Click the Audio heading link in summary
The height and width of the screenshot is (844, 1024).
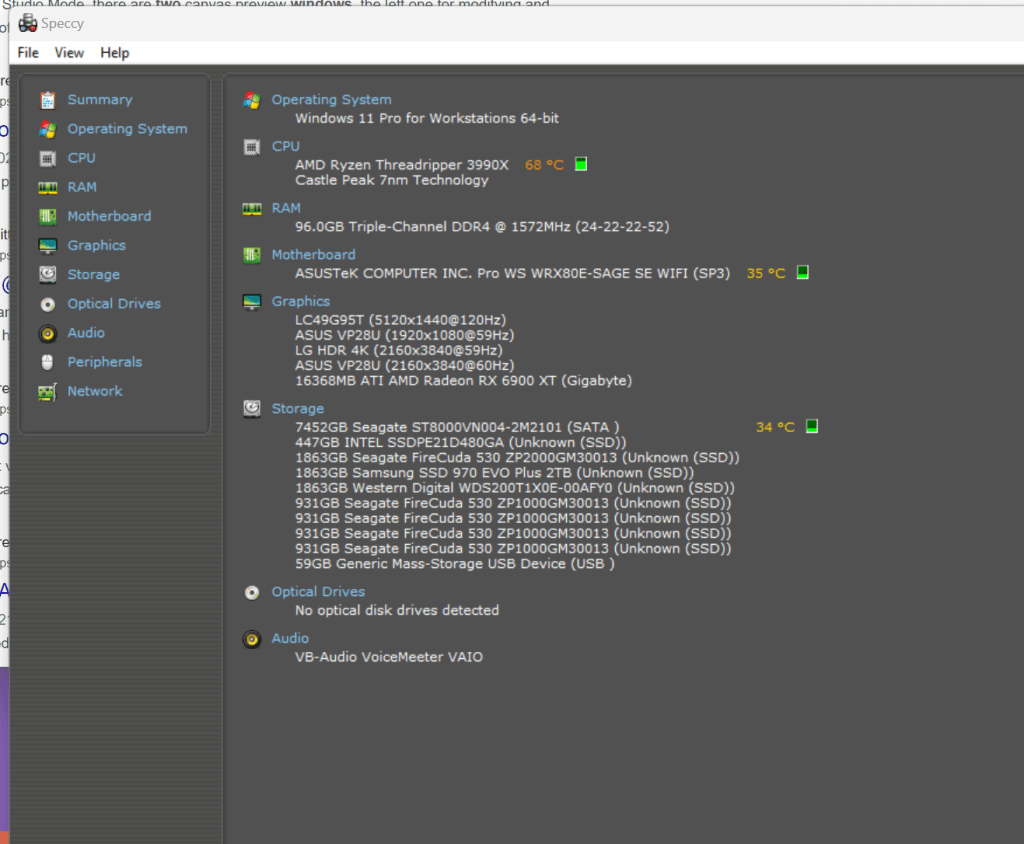(x=291, y=638)
